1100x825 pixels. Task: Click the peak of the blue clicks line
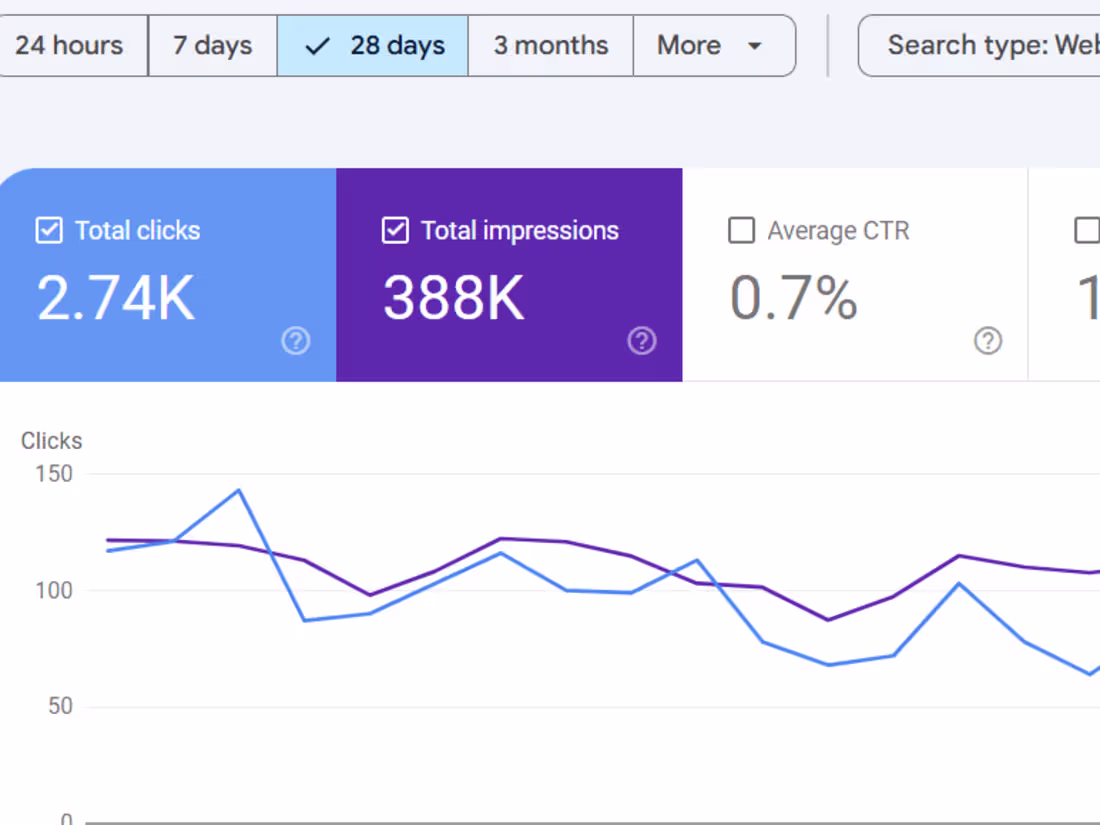coord(240,490)
